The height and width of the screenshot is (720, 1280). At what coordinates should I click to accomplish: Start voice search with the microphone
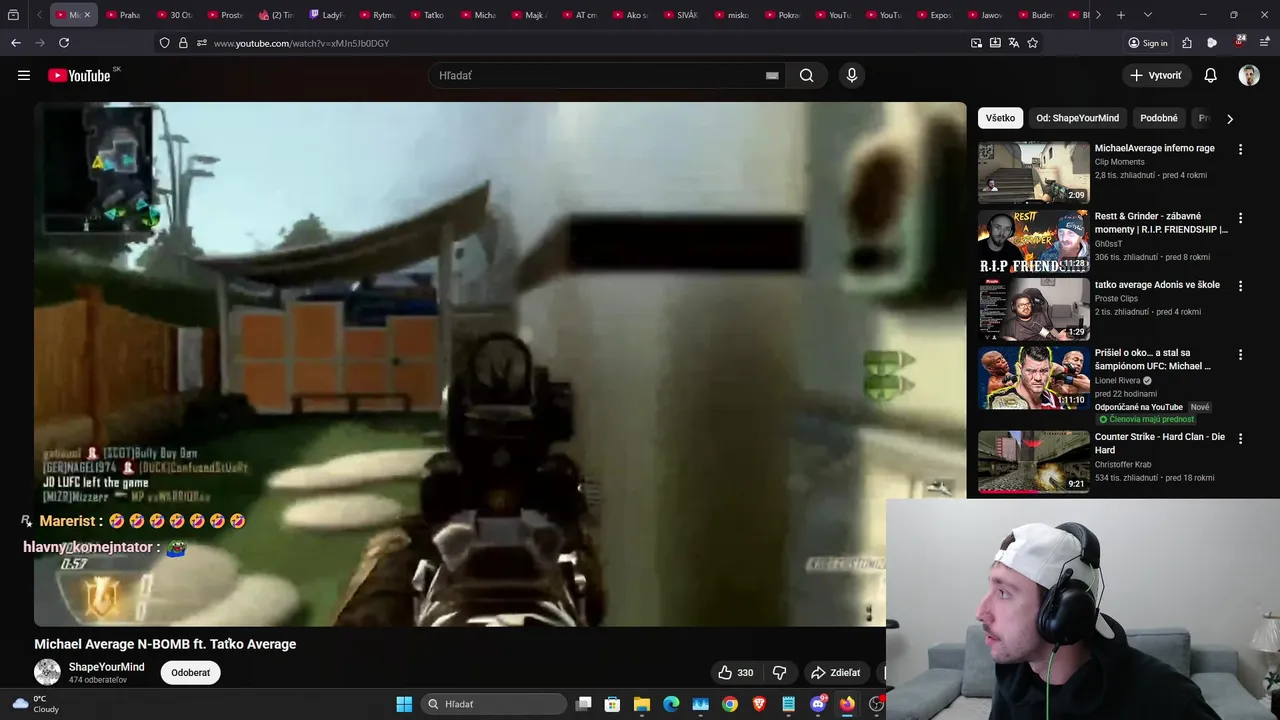(x=852, y=75)
